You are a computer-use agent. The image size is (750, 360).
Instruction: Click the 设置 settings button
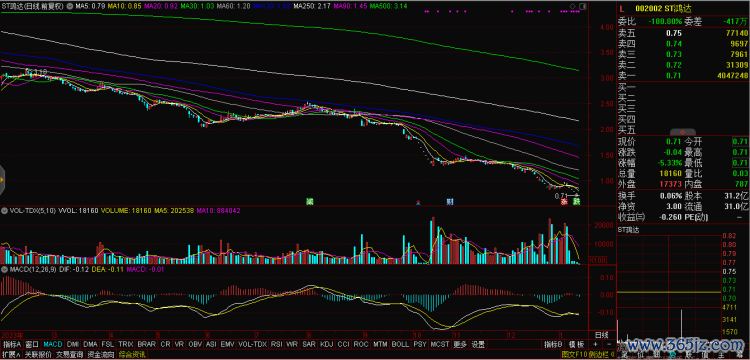pos(478,344)
